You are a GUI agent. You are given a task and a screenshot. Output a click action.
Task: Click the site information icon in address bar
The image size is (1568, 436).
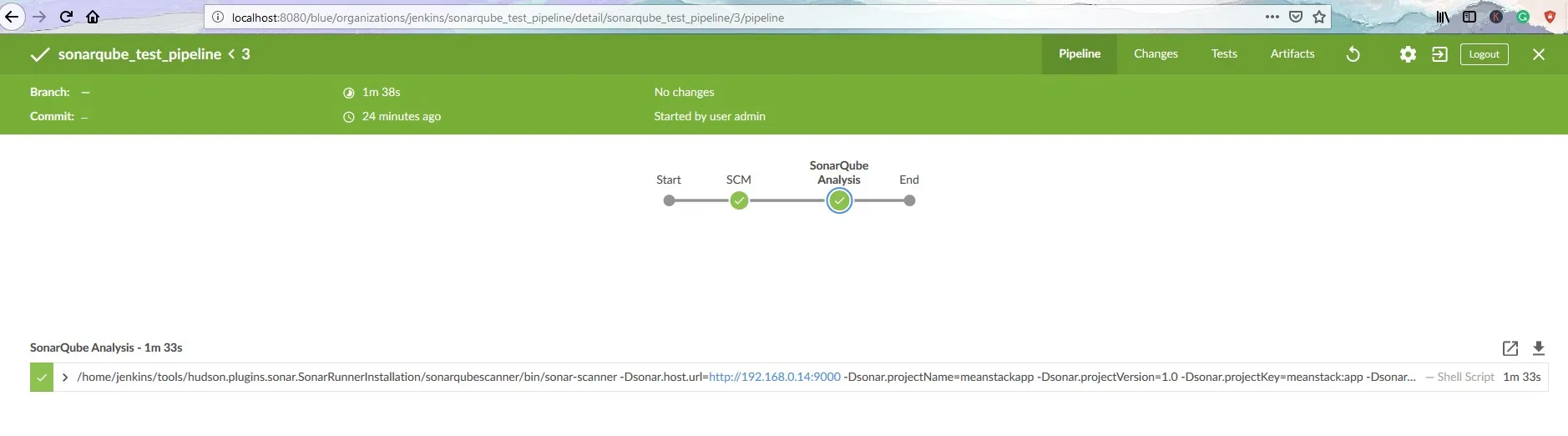pyautogui.click(x=217, y=17)
